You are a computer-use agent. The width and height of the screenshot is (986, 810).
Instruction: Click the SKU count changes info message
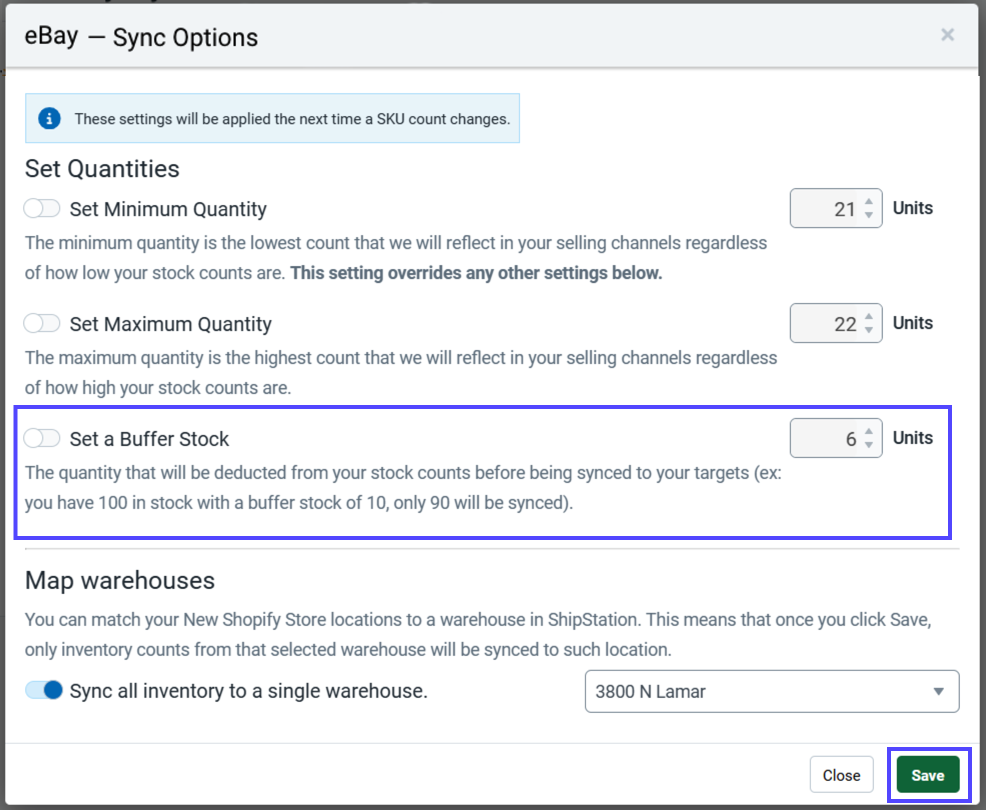[x=292, y=119]
